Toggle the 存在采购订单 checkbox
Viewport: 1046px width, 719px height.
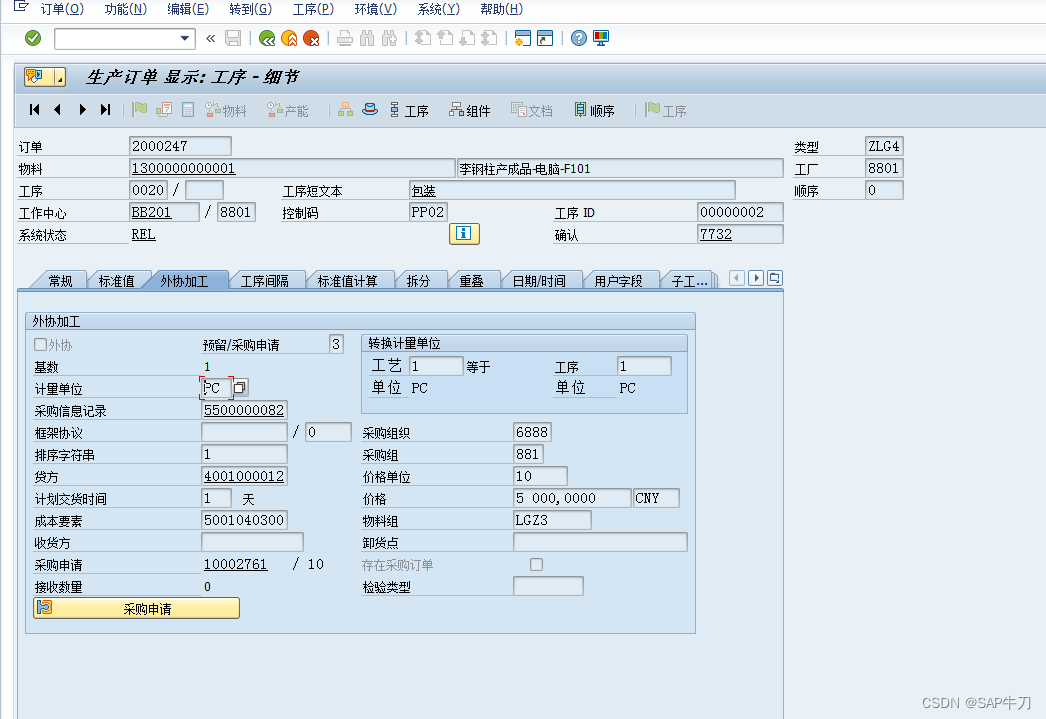tap(536, 565)
